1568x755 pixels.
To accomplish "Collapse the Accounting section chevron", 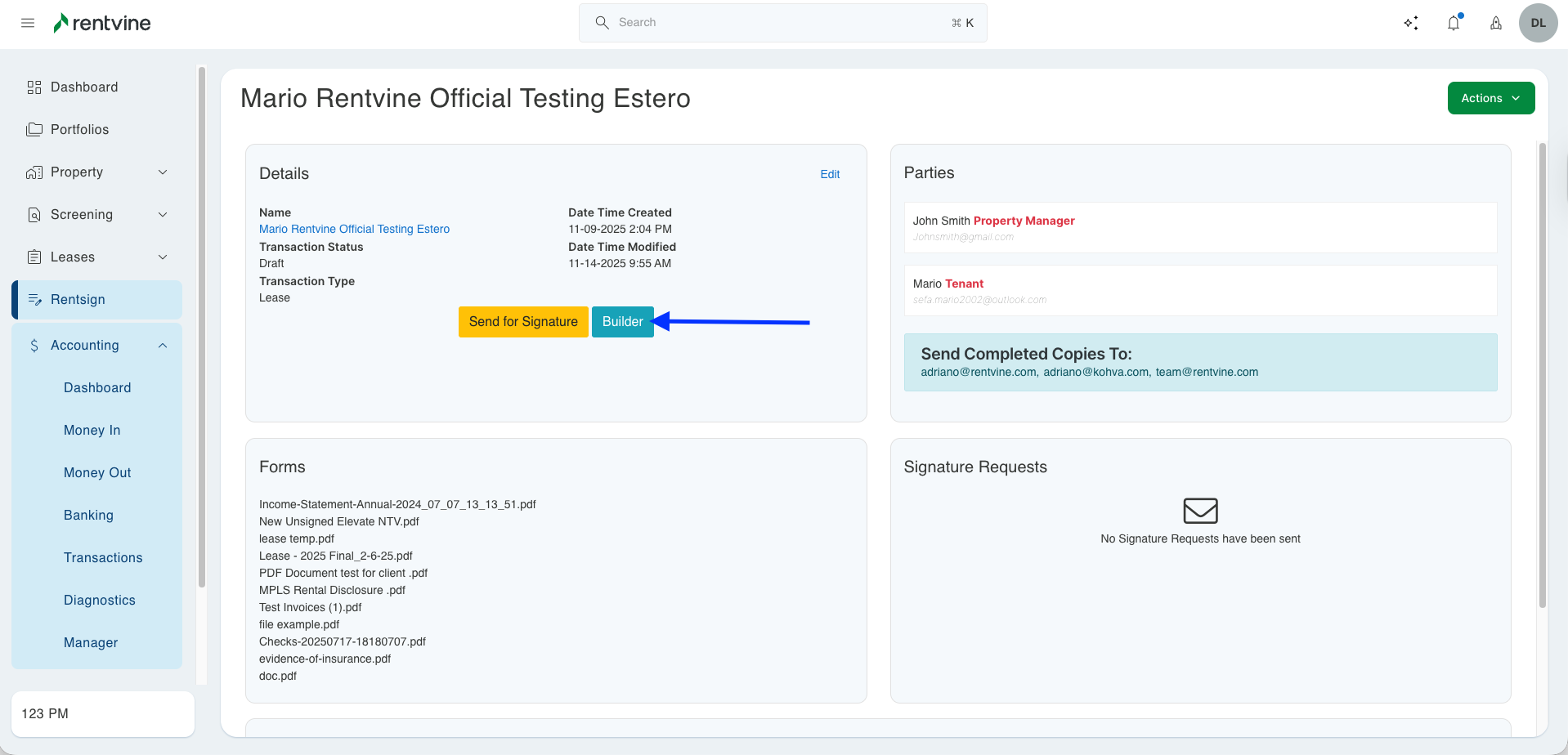I will 163,346.
